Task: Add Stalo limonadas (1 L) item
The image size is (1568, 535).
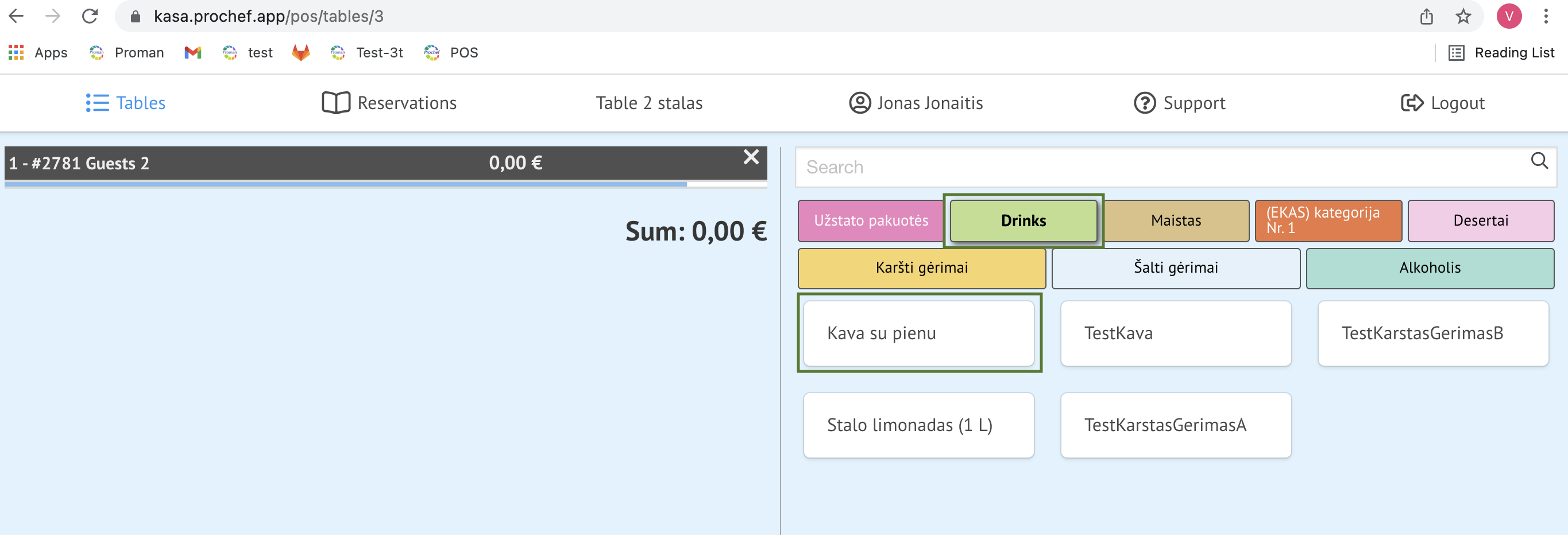Action: 918,425
